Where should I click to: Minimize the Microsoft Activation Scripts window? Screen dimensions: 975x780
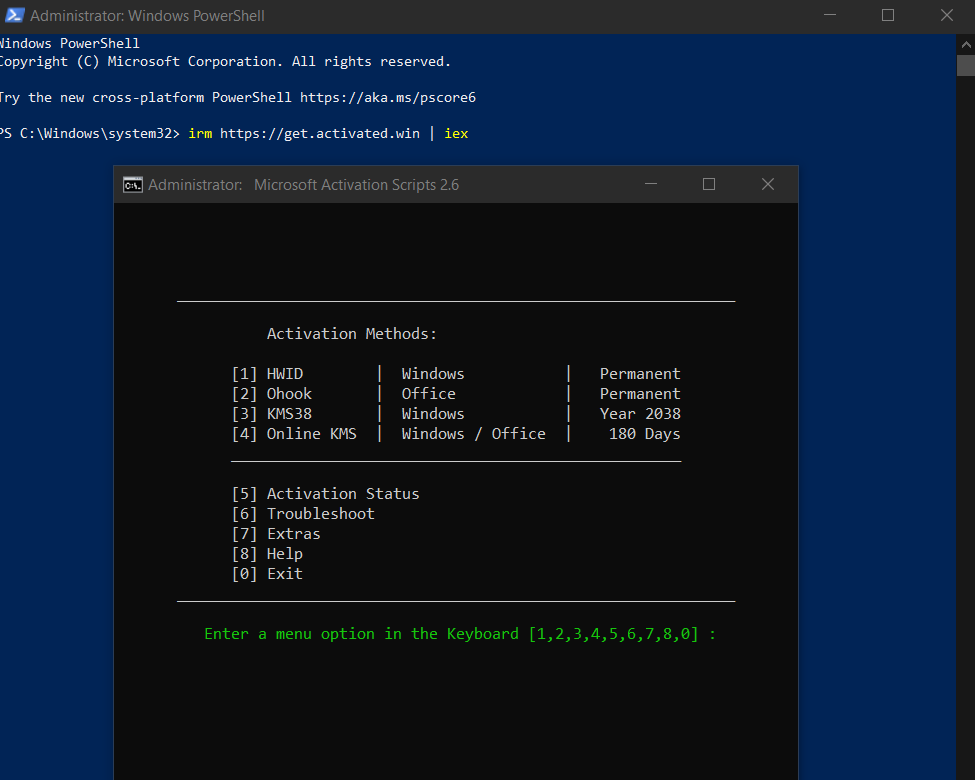click(x=651, y=184)
